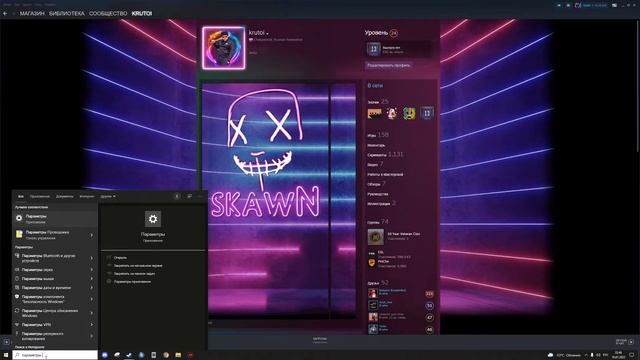Image resolution: width=640 pixels, height=360 pixels.
Task: Open the ESL group entry
Action: (389, 254)
